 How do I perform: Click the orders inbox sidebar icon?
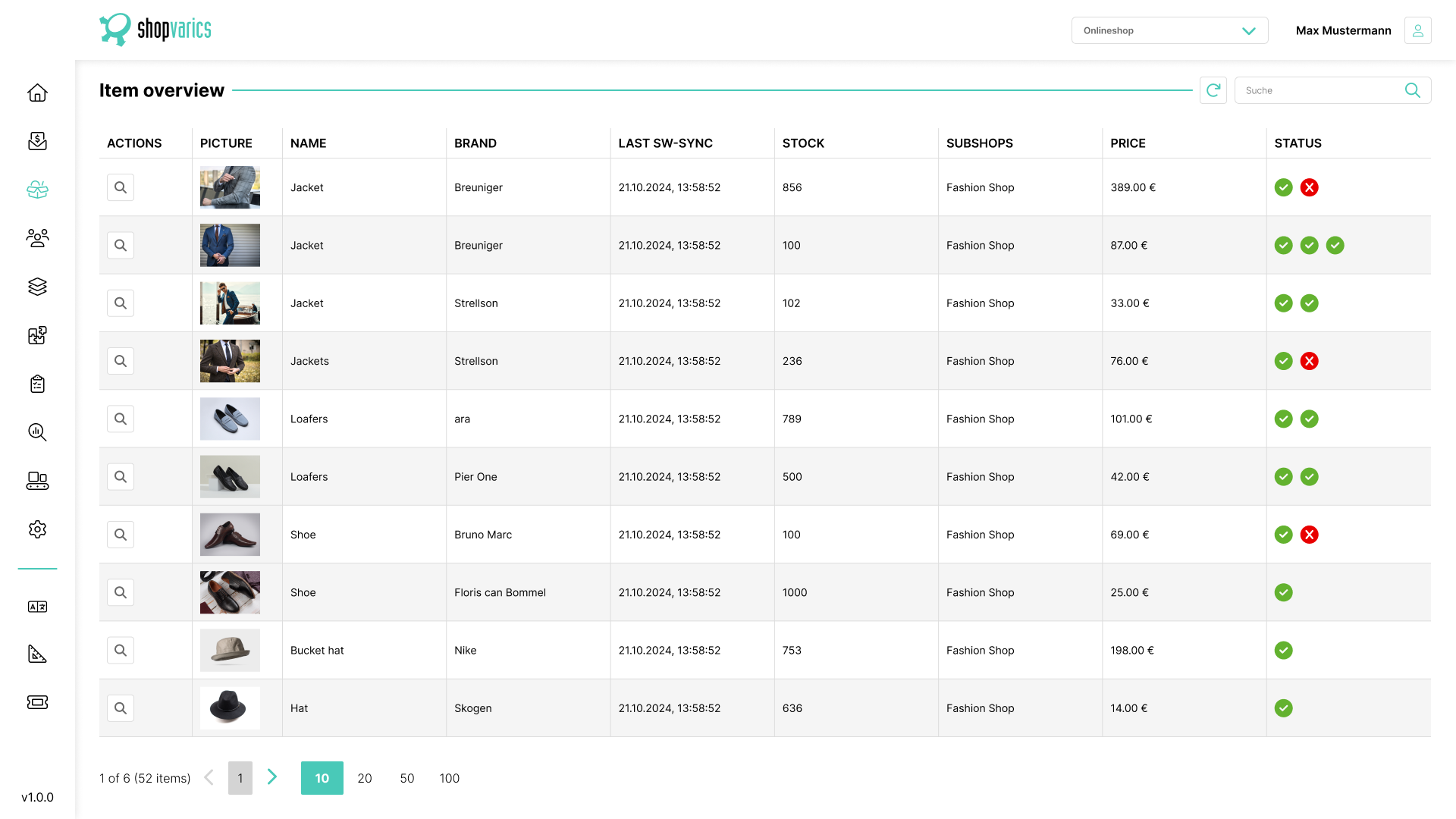click(37, 141)
